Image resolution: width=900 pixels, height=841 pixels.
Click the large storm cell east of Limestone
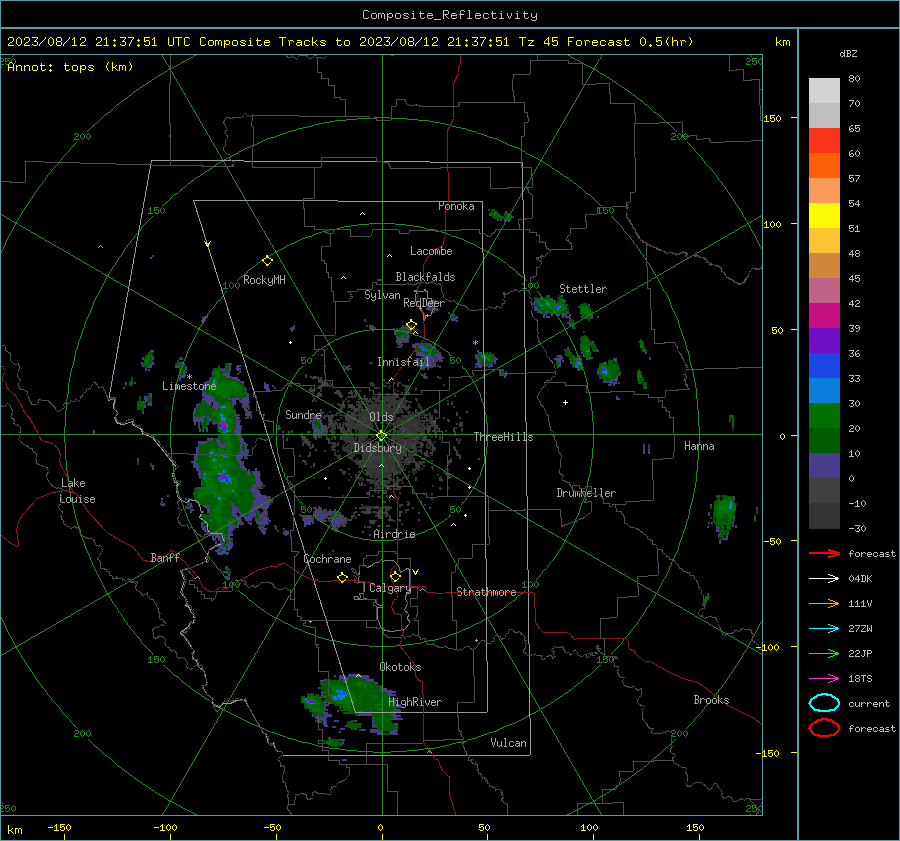[225, 459]
